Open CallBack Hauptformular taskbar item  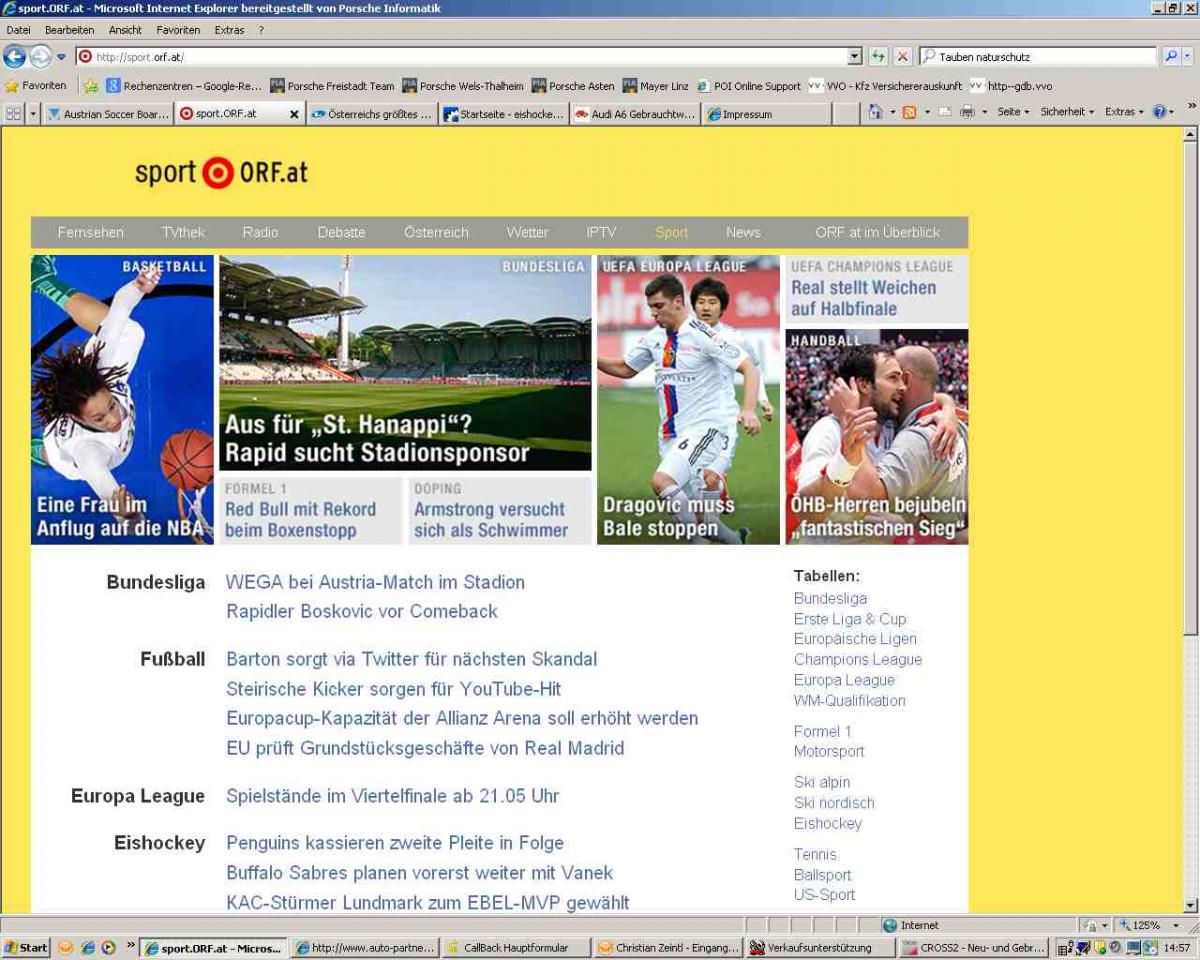click(516, 948)
